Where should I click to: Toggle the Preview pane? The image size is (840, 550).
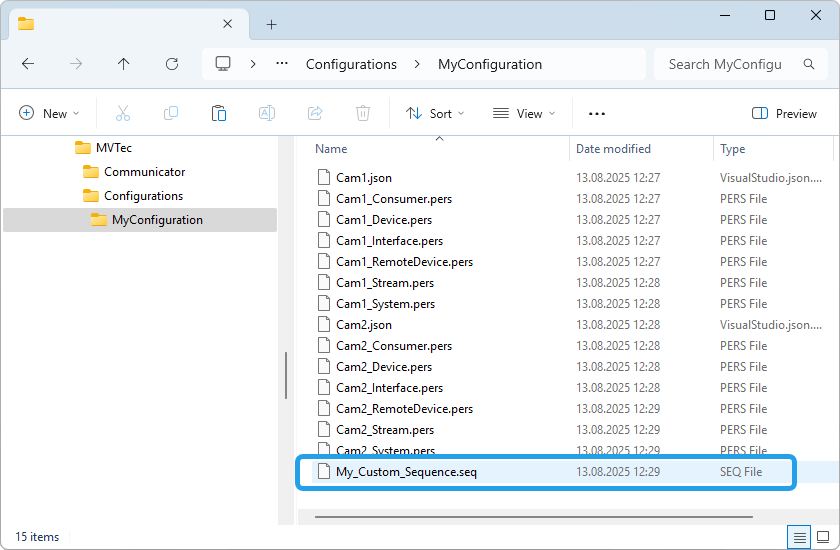tap(784, 114)
